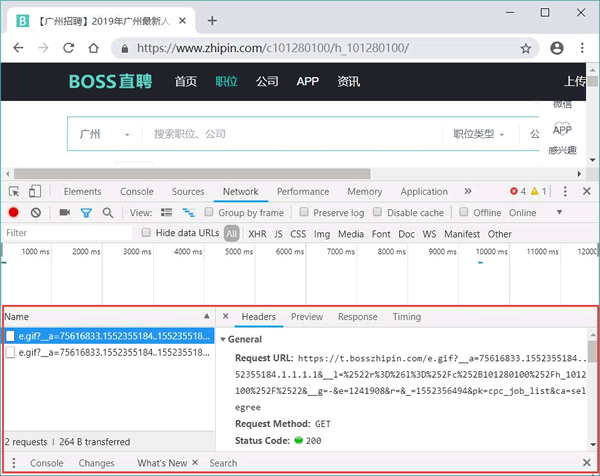
Task: Bookmark the page with star icon
Action: [x=526, y=48]
